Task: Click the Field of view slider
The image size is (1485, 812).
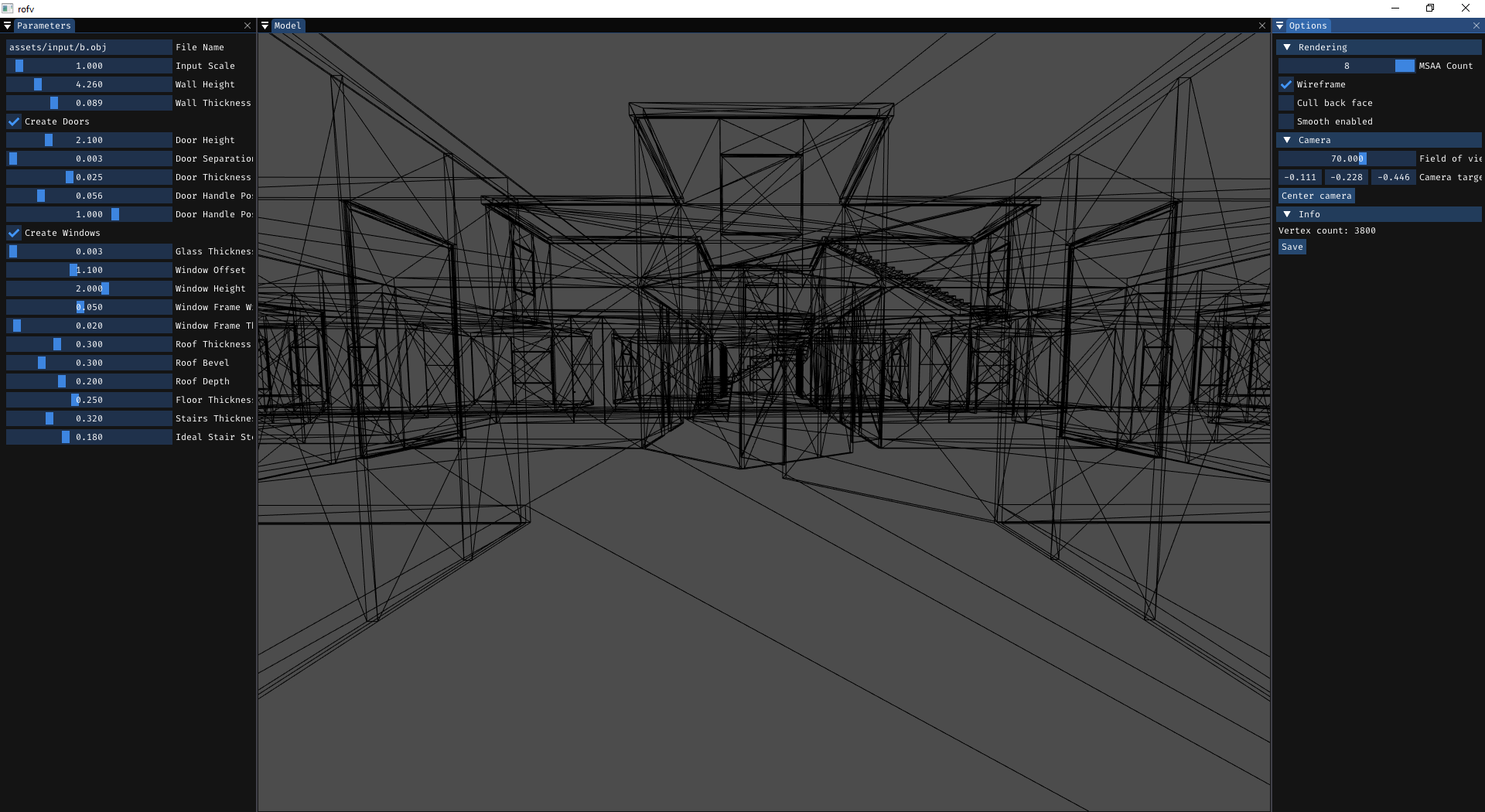Action: coord(1347,159)
